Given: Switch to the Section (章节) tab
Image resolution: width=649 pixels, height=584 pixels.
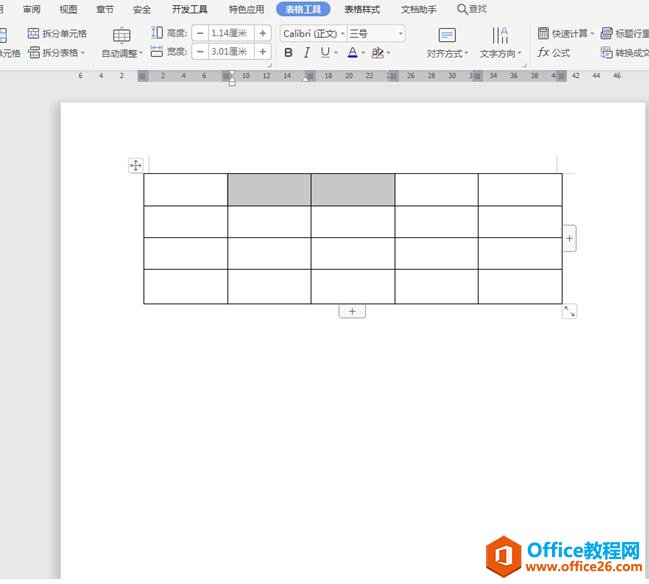Looking at the screenshot, I should [x=105, y=9].
